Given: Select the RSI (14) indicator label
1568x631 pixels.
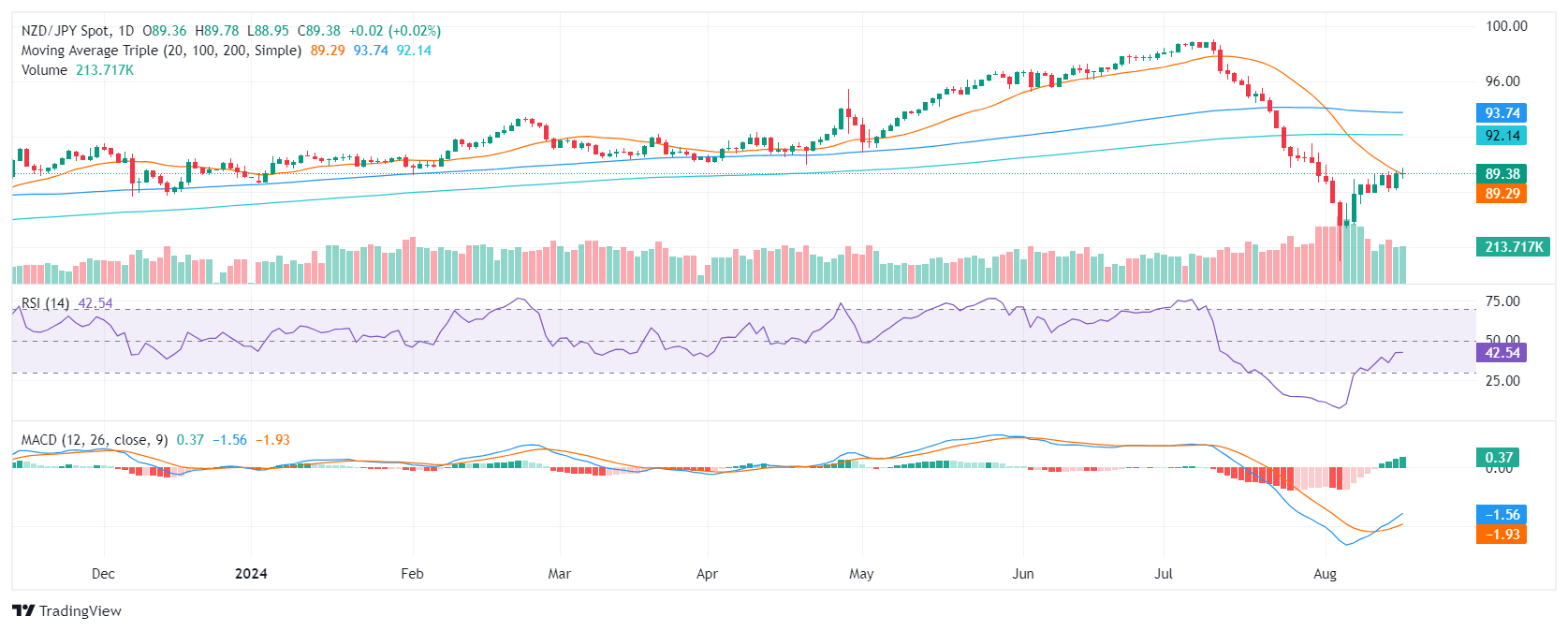Looking at the screenshot, I should [x=45, y=303].
